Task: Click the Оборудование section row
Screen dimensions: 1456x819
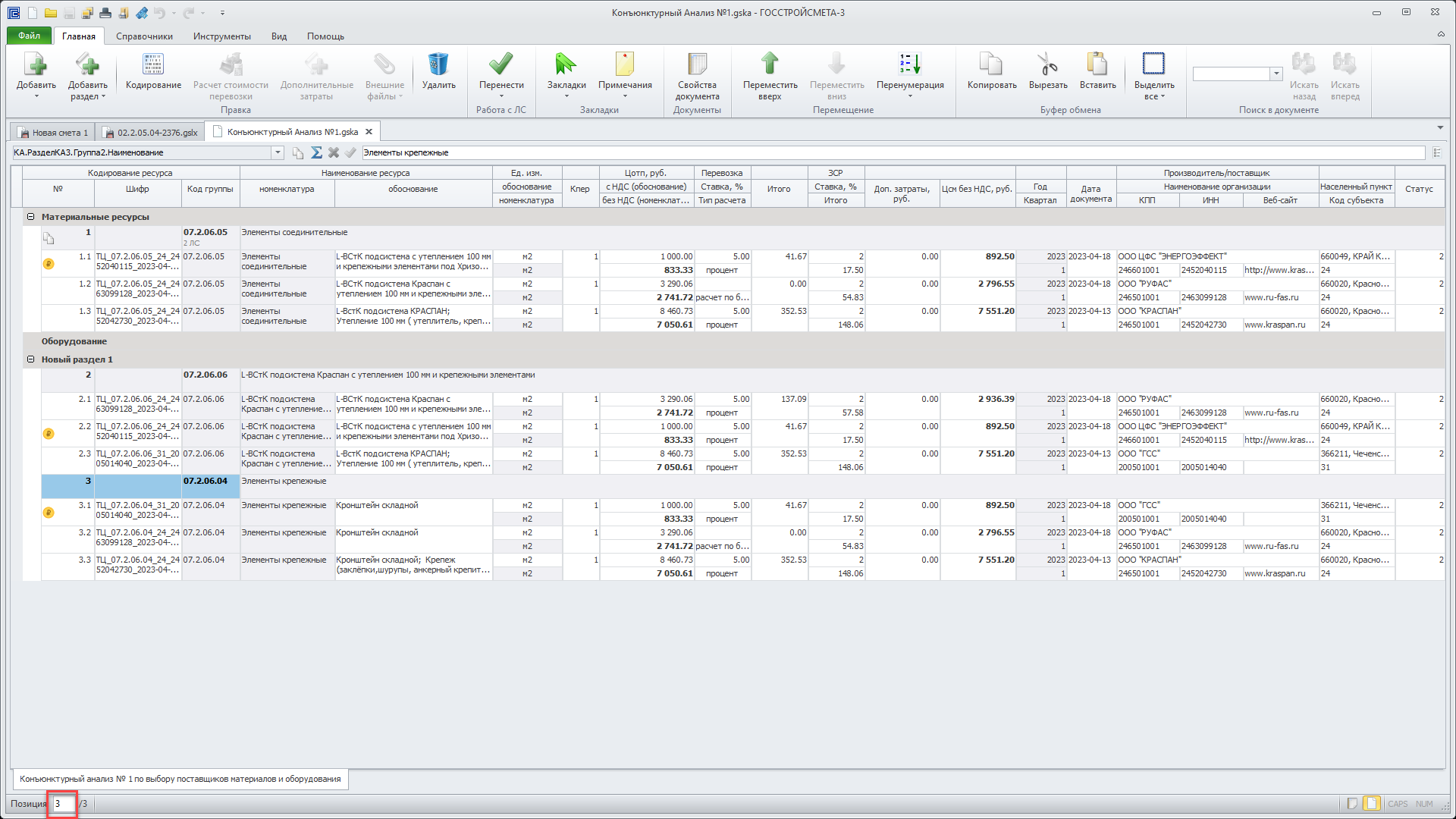Action: tap(733, 341)
